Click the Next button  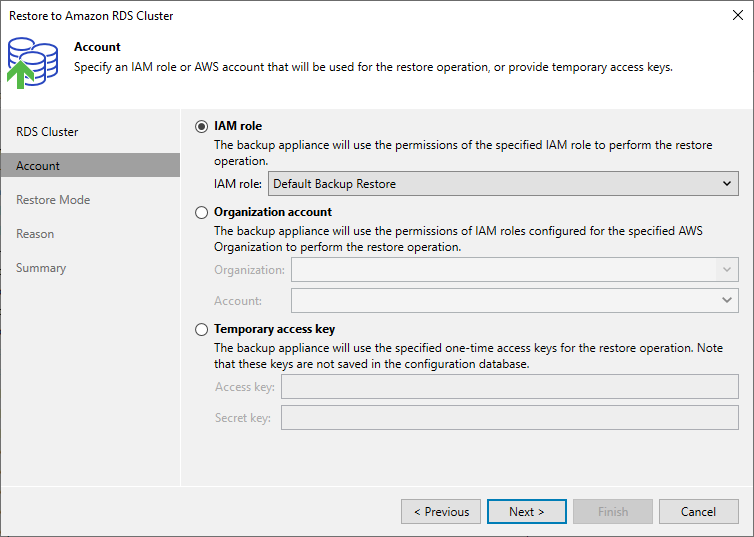pyautogui.click(x=527, y=512)
